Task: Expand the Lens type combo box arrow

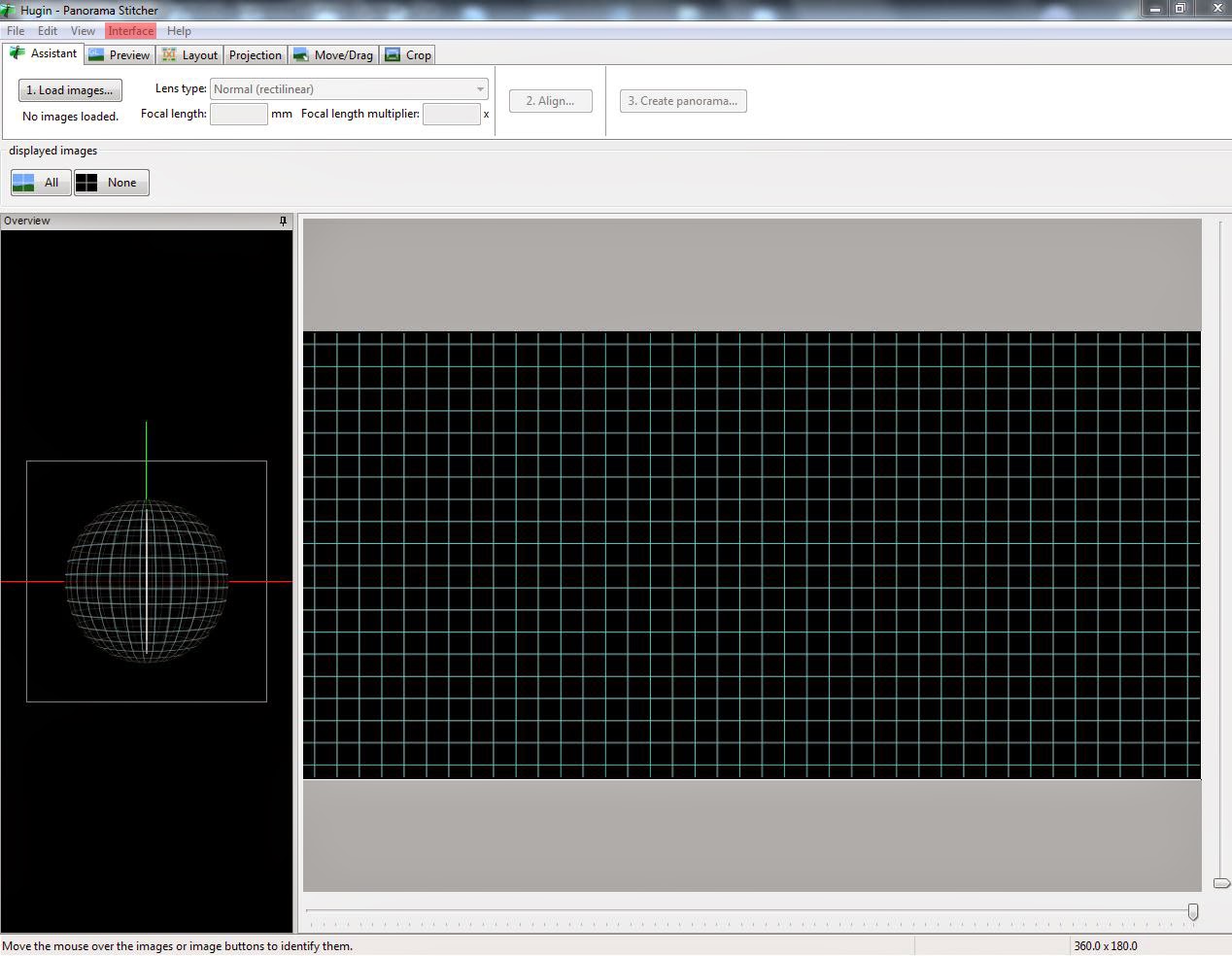Action: [480, 88]
